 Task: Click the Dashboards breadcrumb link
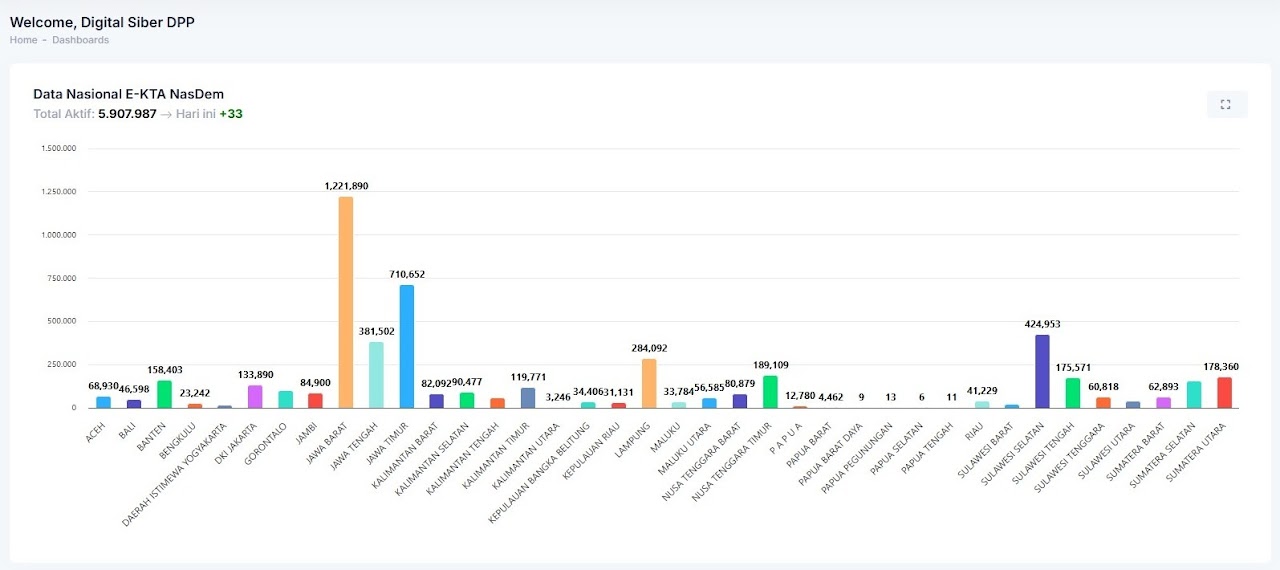point(80,40)
